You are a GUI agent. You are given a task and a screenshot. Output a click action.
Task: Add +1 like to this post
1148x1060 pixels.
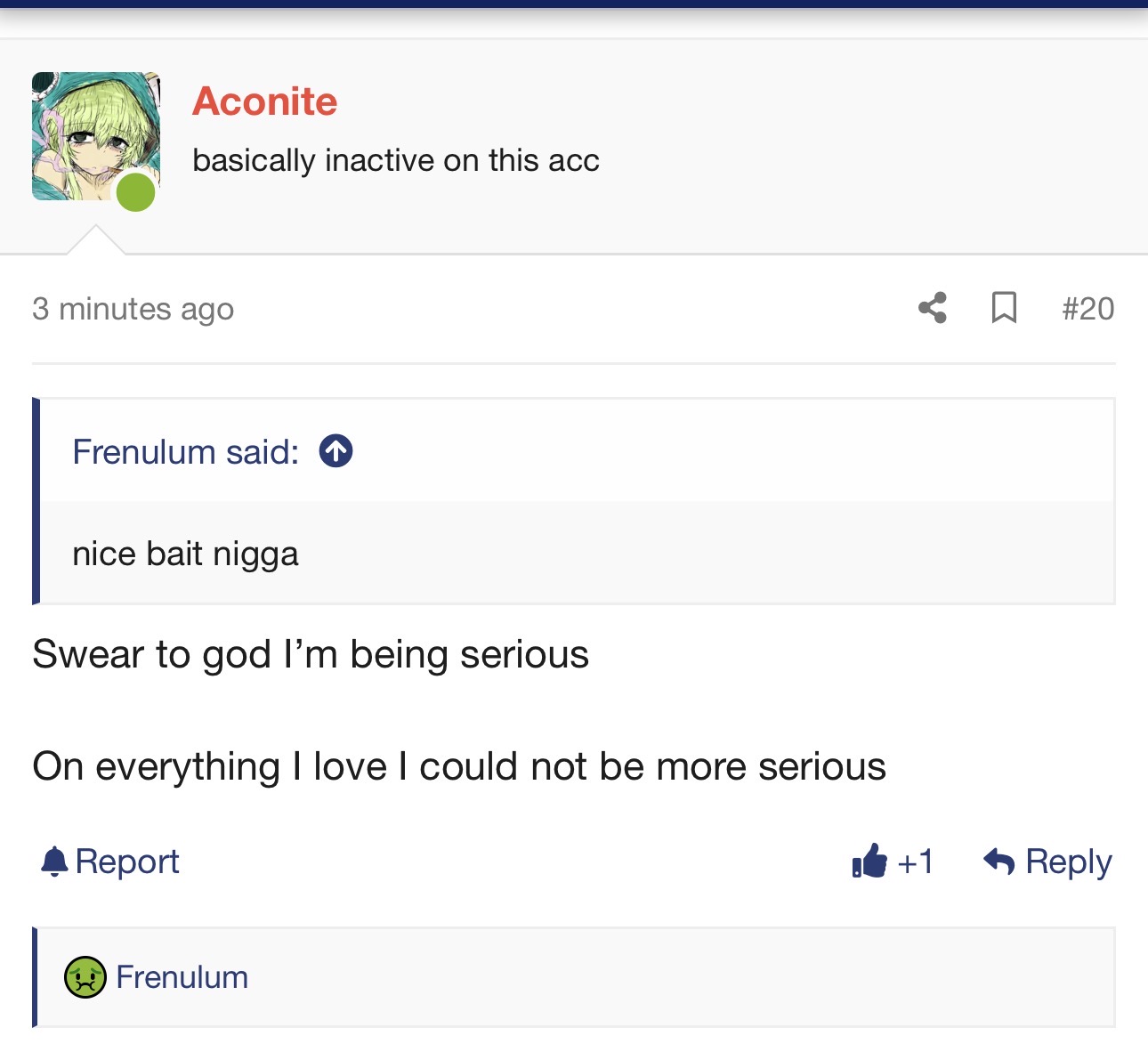[x=893, y=861]
